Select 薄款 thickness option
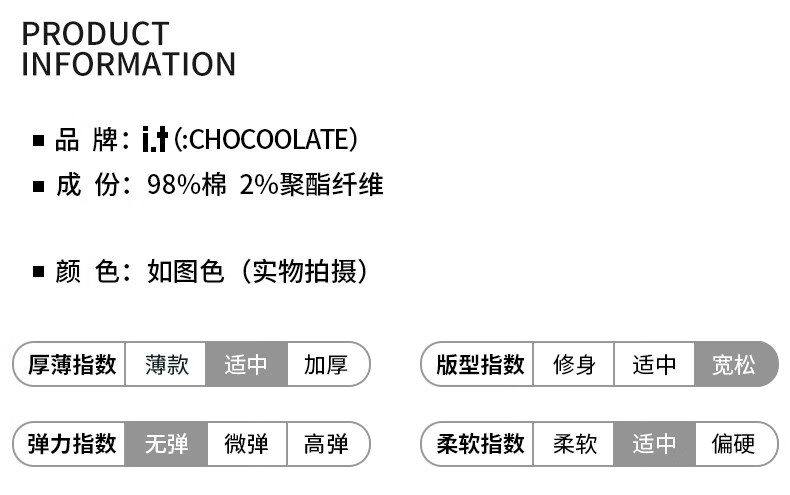790x495 pixels. pyautogui.click(x=166, y=364)
